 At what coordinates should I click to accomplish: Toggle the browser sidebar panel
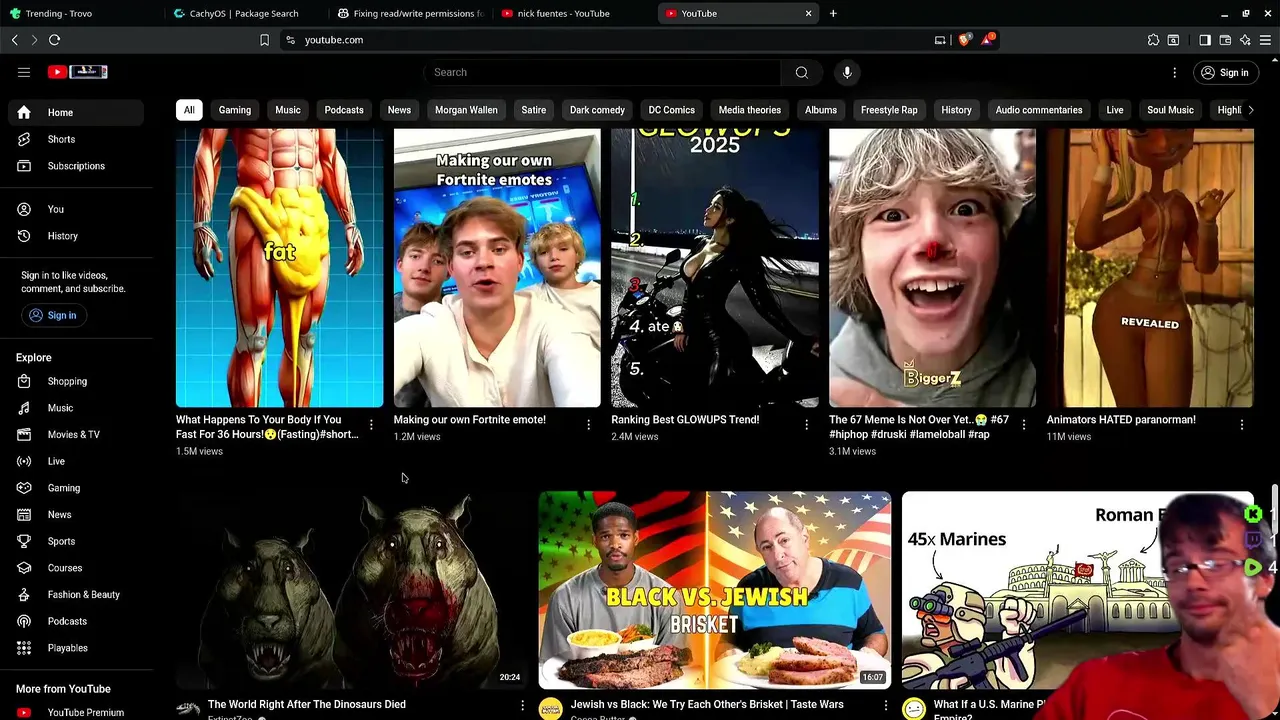(1205, 40)
